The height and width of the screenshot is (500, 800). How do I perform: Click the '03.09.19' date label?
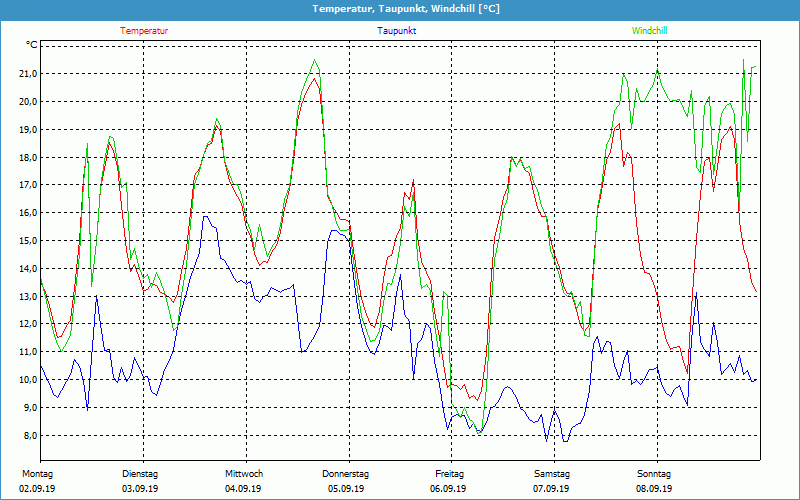tap(140, 489)
